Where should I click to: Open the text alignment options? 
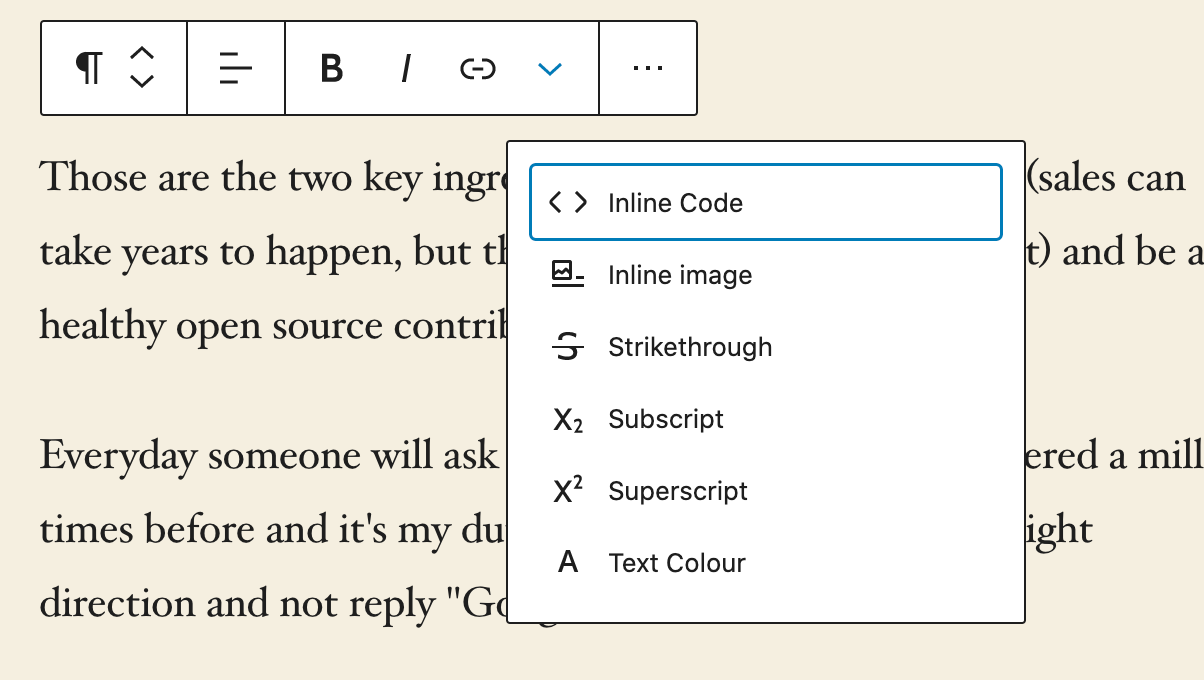236,68
